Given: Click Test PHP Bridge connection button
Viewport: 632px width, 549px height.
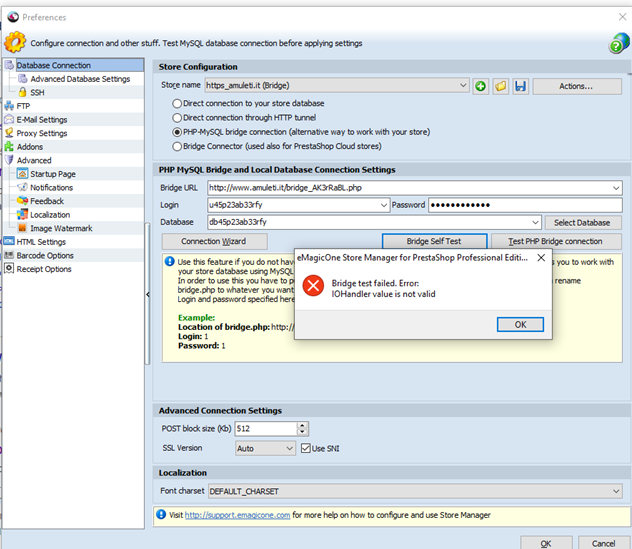Looking at the screenshot, I should tap(556, 241).
